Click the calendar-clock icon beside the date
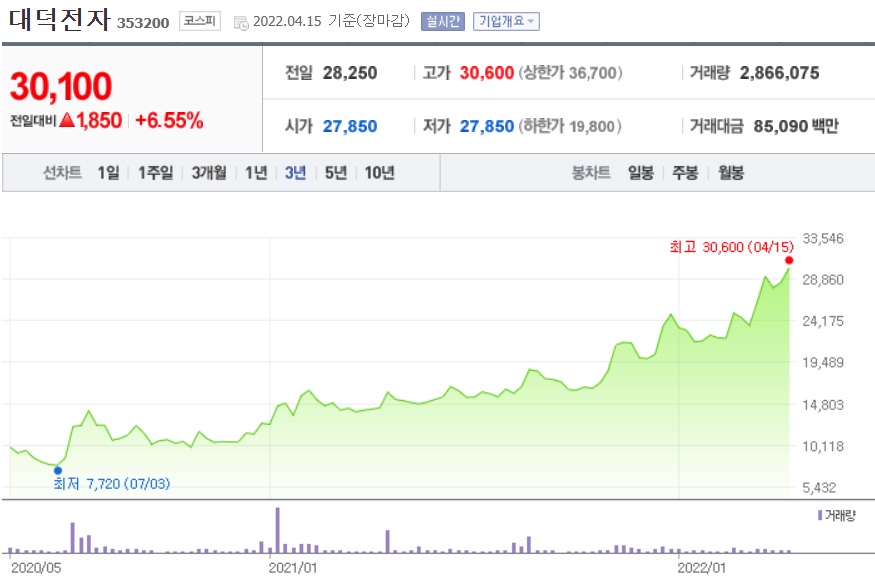Screen dimensions: 875x582 click(241, 23)
